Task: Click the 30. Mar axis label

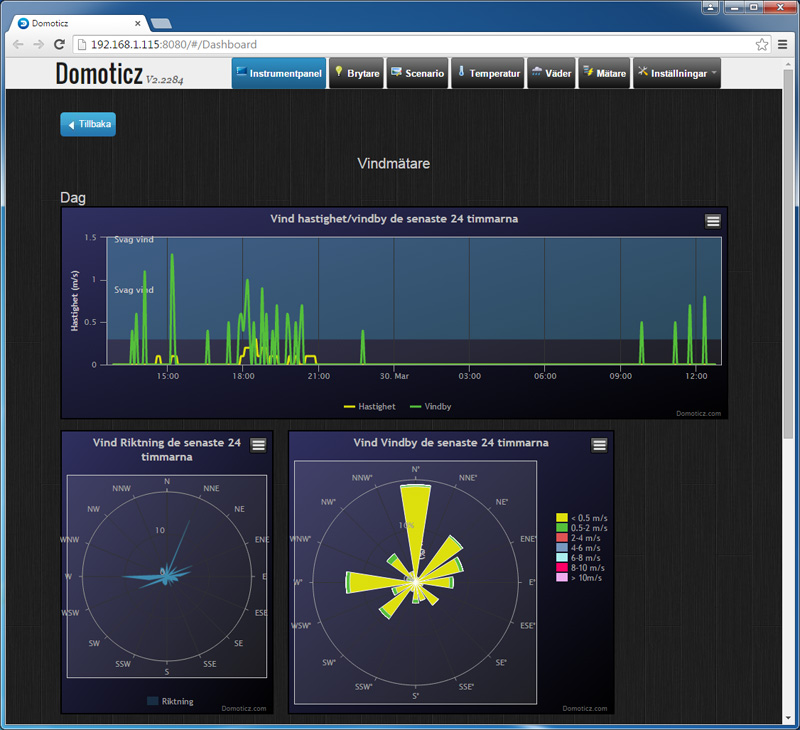Action: (x=394, y=376)
